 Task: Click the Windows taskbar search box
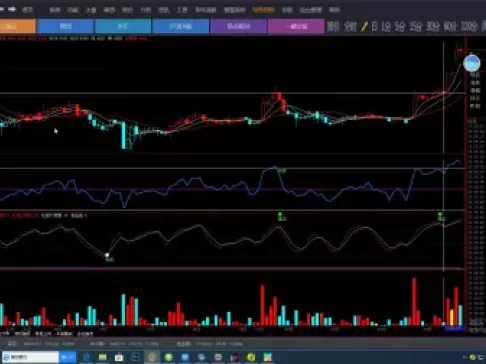pos(31,357)
